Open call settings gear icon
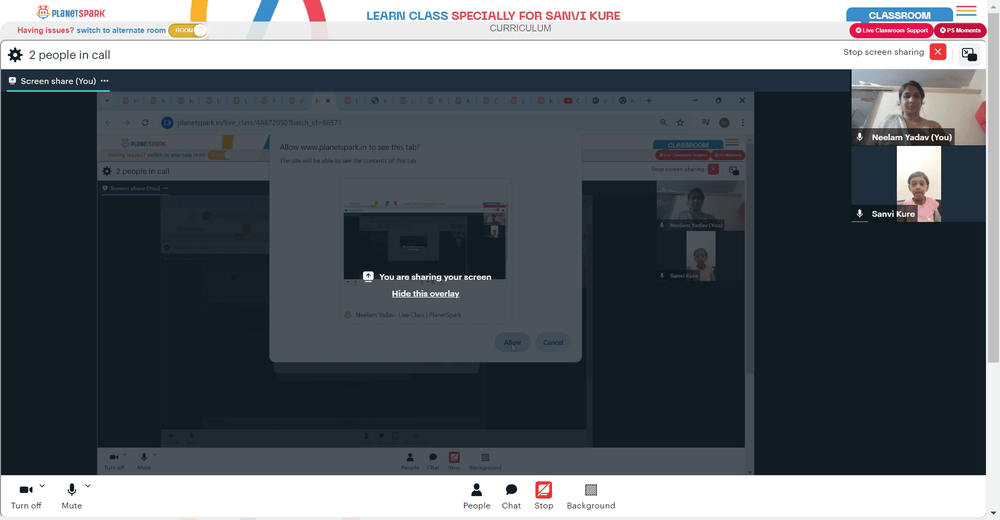 point(15,55)
